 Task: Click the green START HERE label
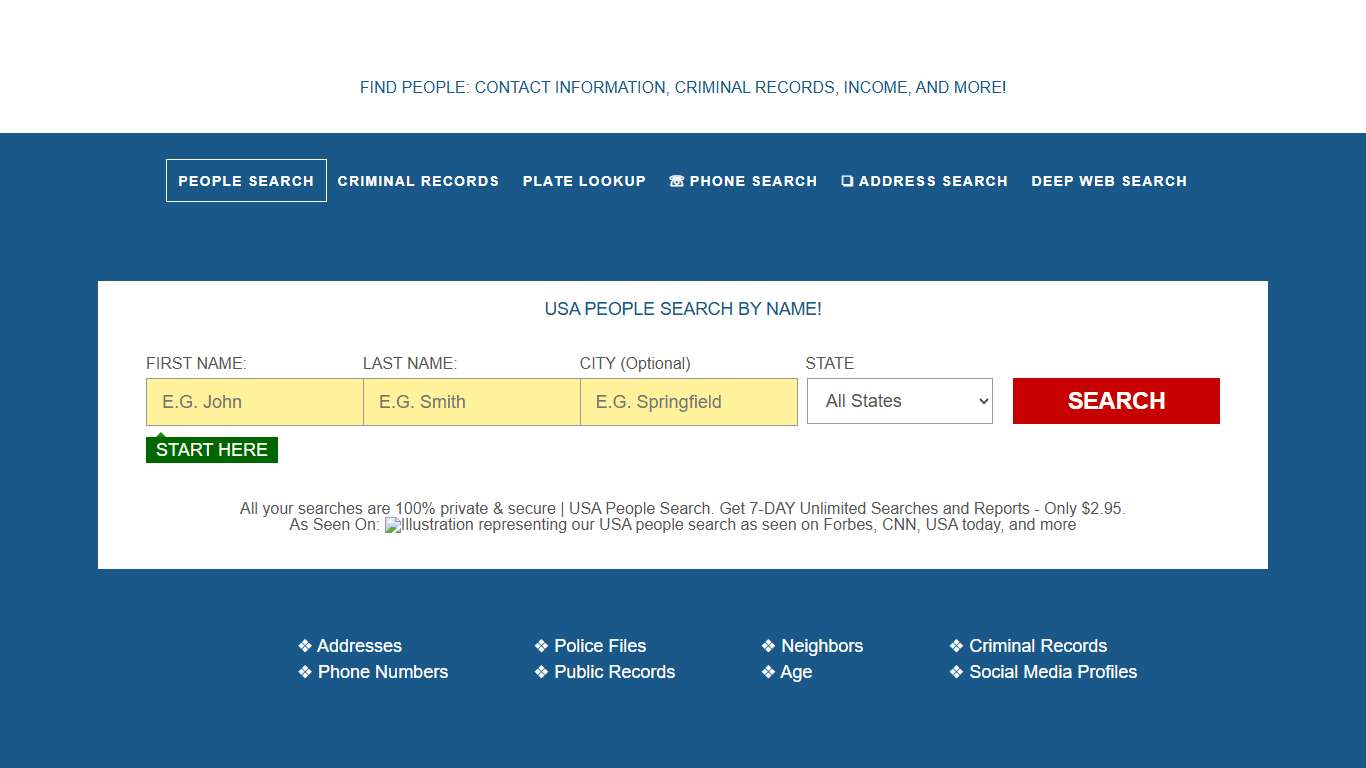(x=211, y=449)
